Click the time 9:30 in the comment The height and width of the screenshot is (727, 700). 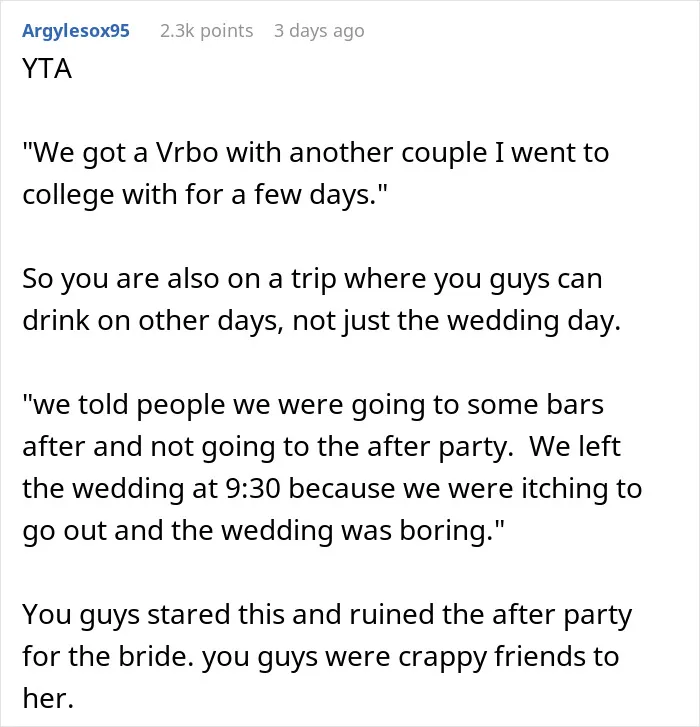(253, 488)
